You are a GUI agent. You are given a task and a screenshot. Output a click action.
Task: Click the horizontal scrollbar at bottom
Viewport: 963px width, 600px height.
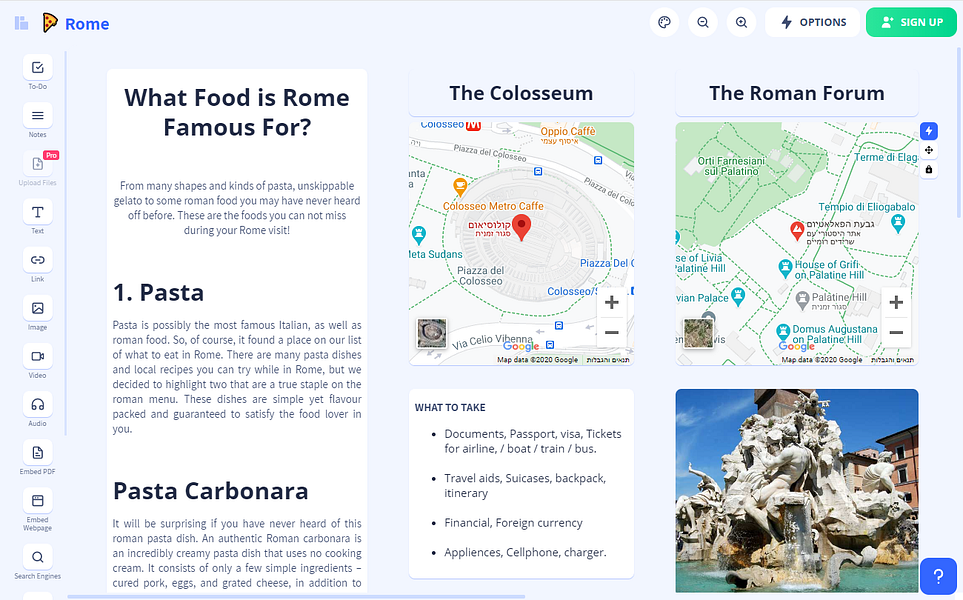296,596
